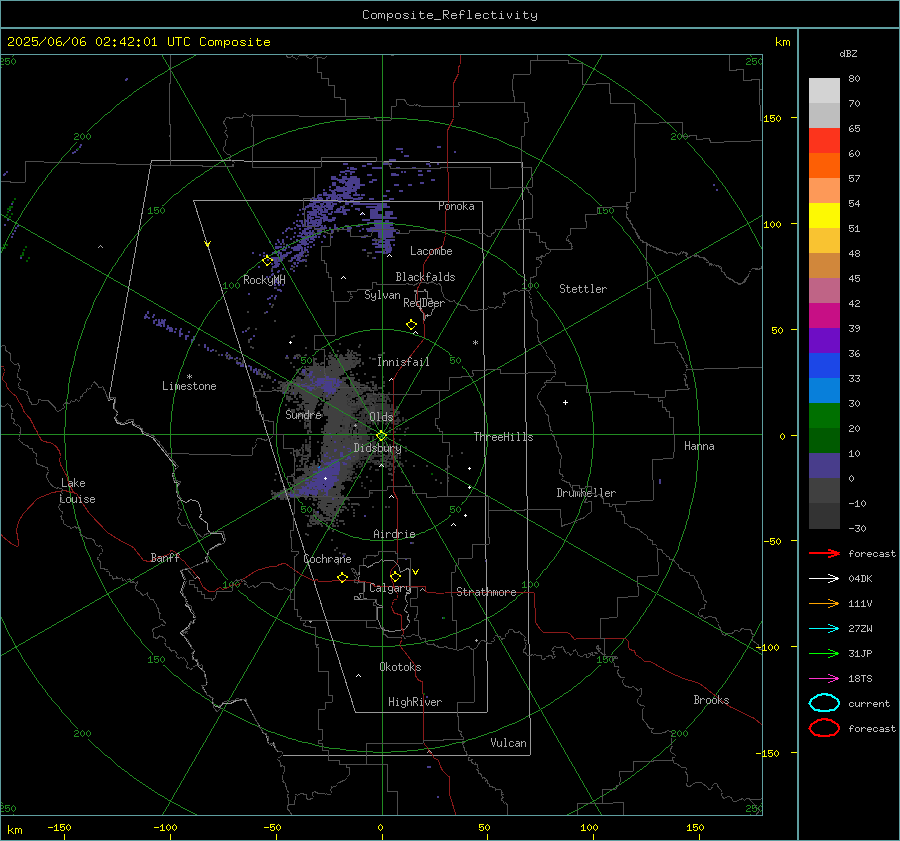Select the Blackfalds label
The height and width of the screenshot is (841, 900).
point(425,277)
